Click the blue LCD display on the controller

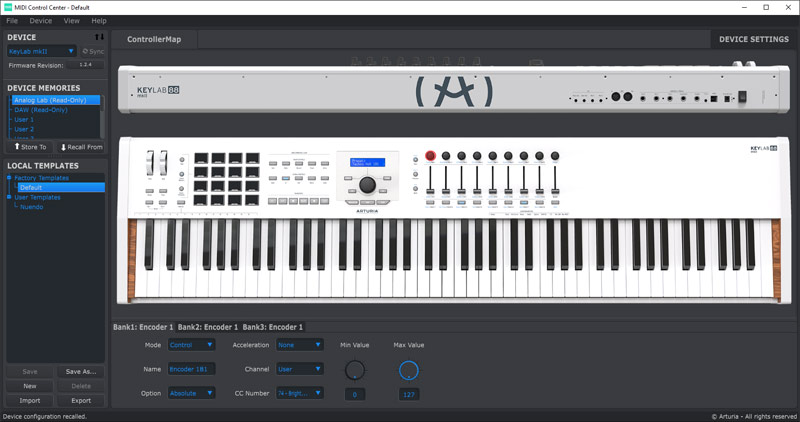pos(367,162)
